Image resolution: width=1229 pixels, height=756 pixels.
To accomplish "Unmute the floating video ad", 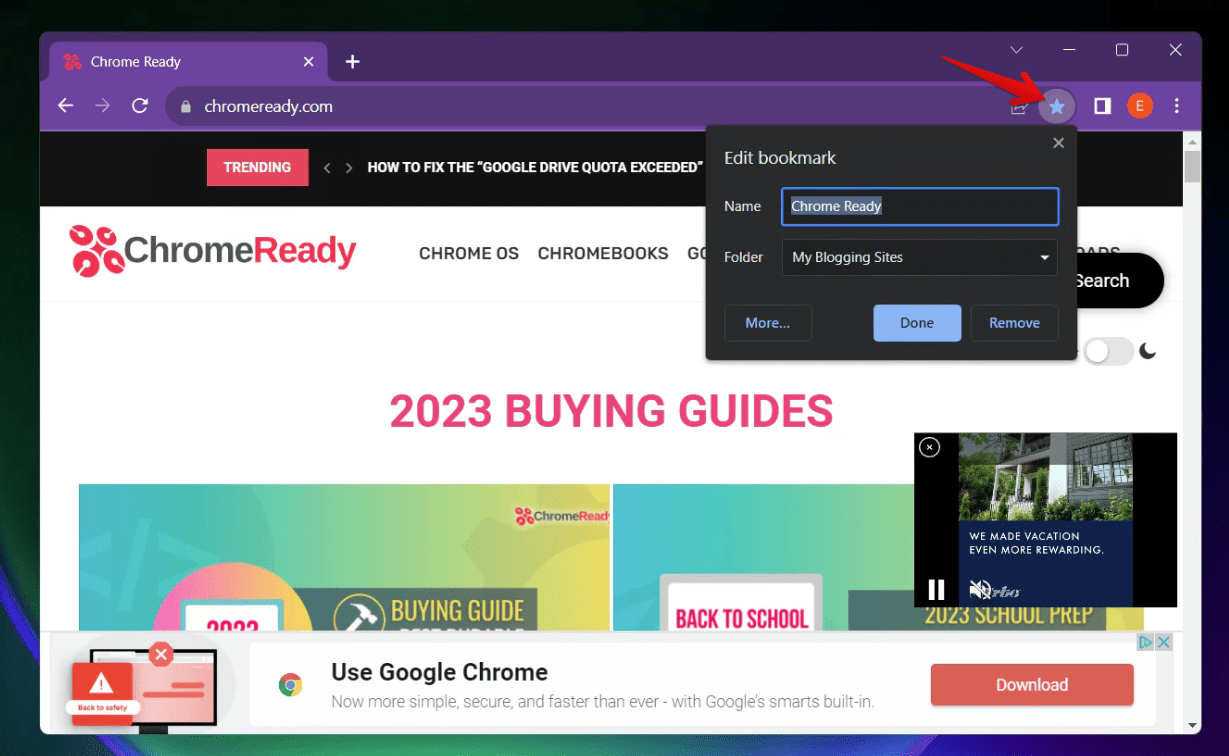I will pos(980,590).
